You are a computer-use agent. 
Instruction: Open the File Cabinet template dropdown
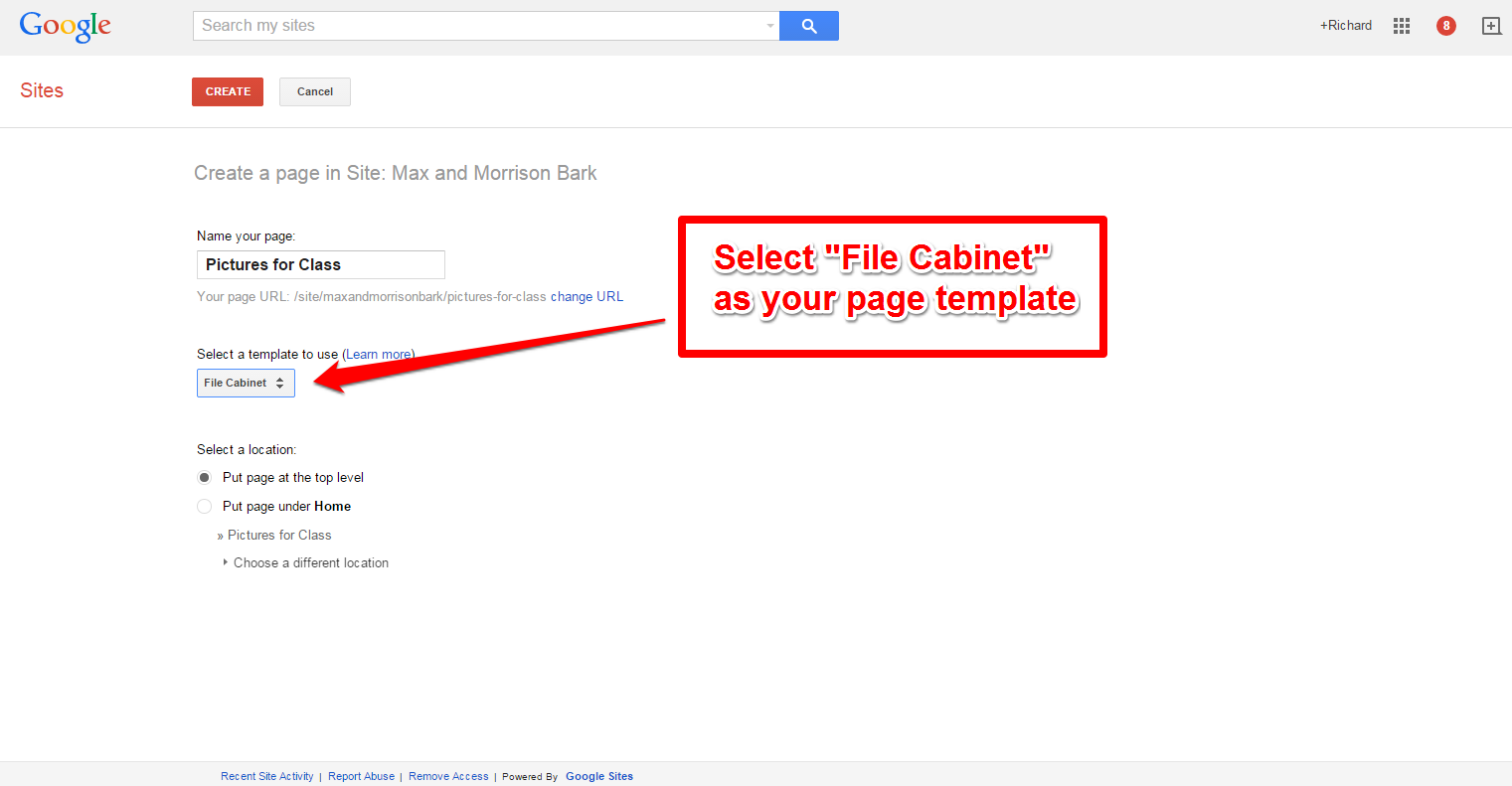(x=246, y=383)
